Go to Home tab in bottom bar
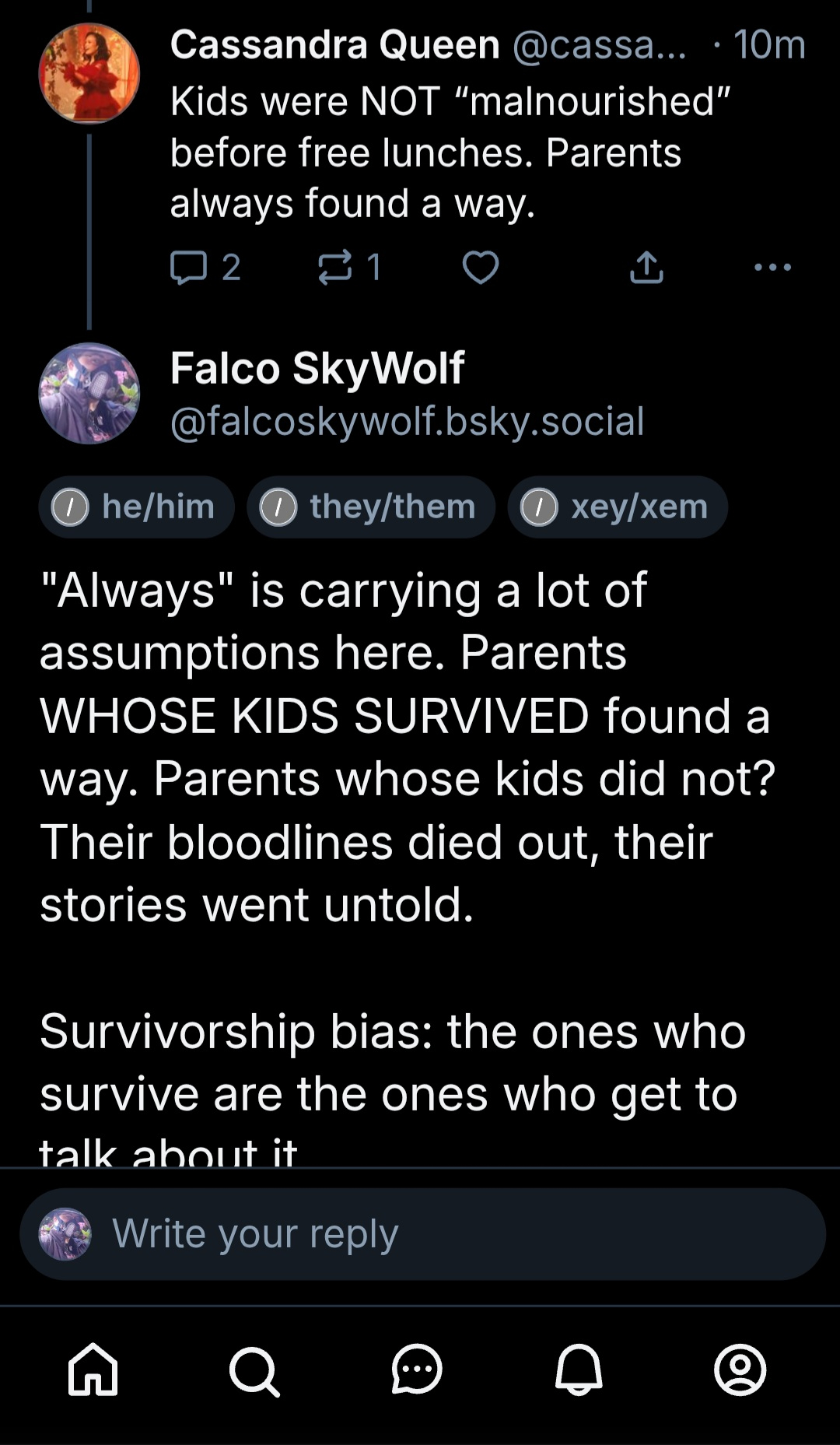Screen dimensions: 840x1445 click(93, 1369)
